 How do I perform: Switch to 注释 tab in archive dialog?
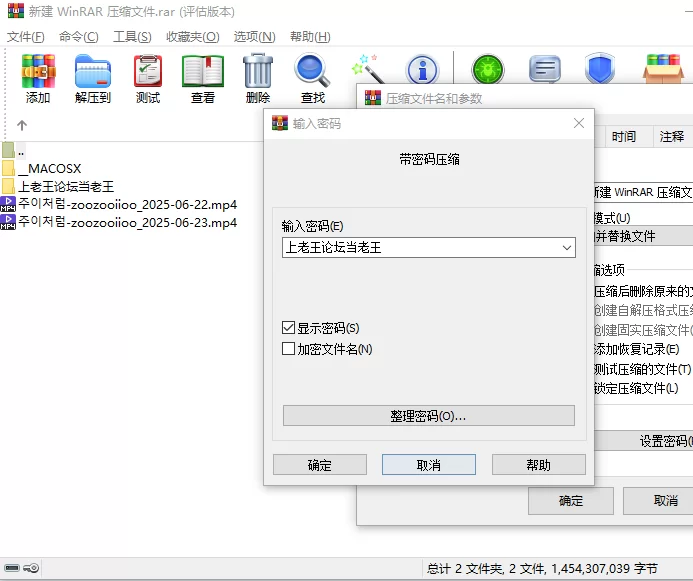click(671, 137)
